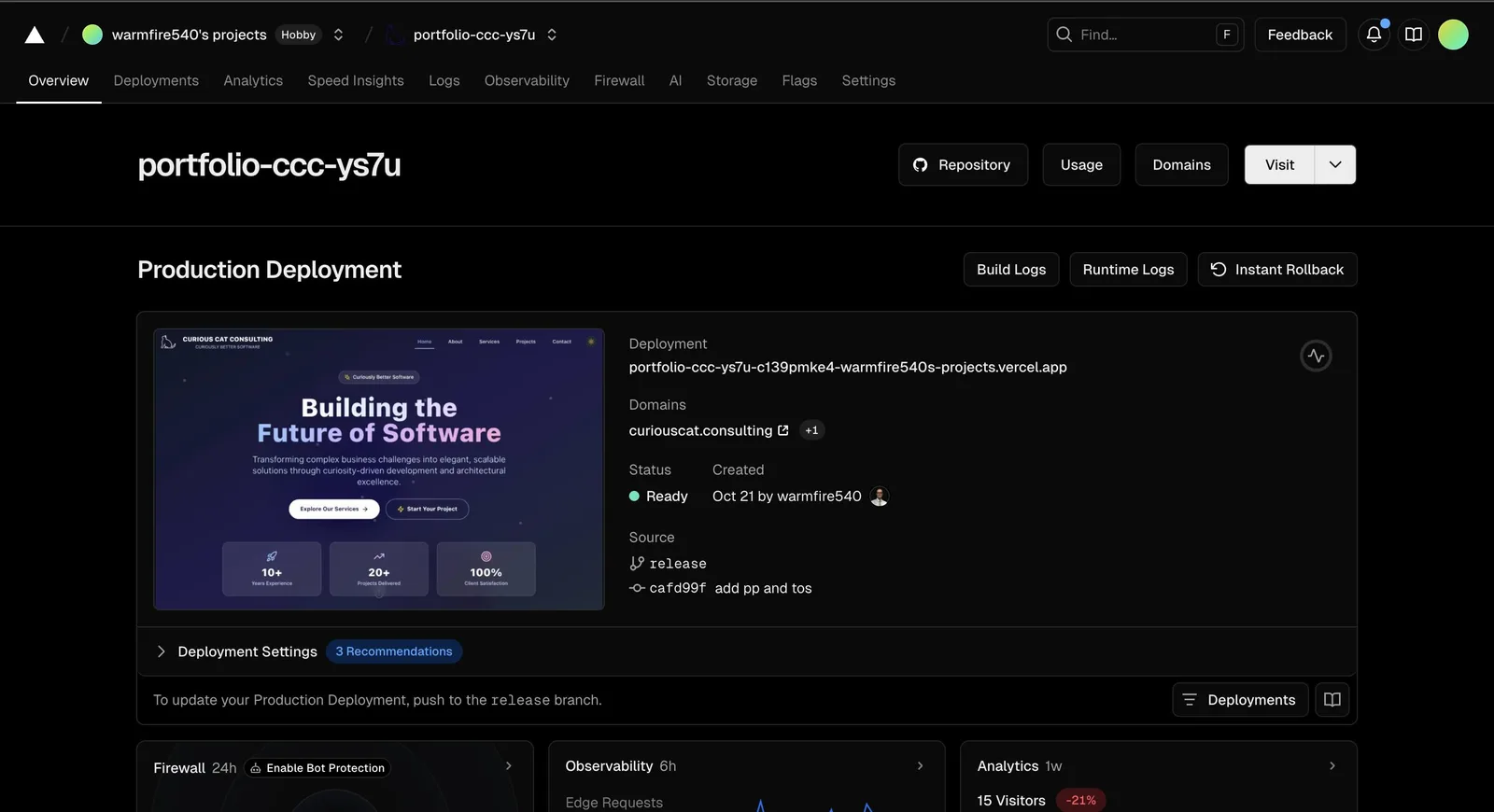Expand the Firewall card arrow
Image resolution: width=1494 pixels, height=812 pixels.
(509, 766)
